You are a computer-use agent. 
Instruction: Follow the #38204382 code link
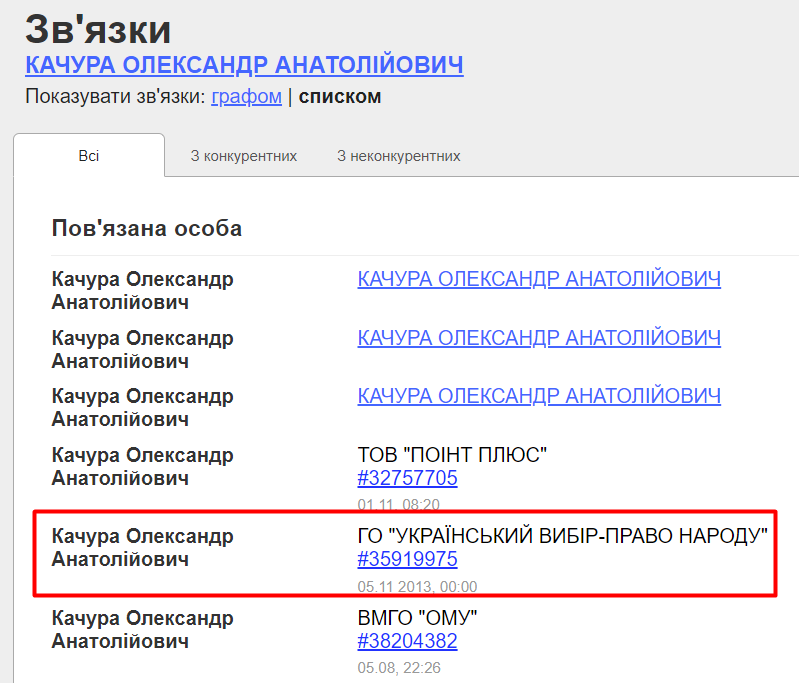click(x=407, y=641)
